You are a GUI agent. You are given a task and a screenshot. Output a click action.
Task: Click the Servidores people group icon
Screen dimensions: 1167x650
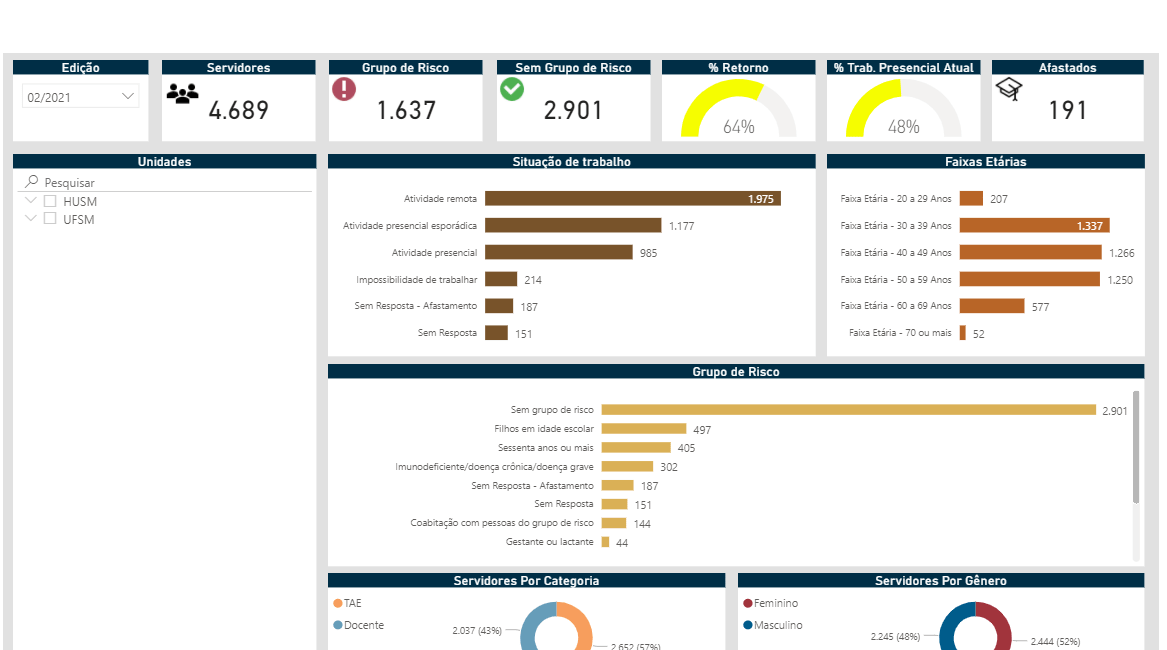tap(183, 94)
